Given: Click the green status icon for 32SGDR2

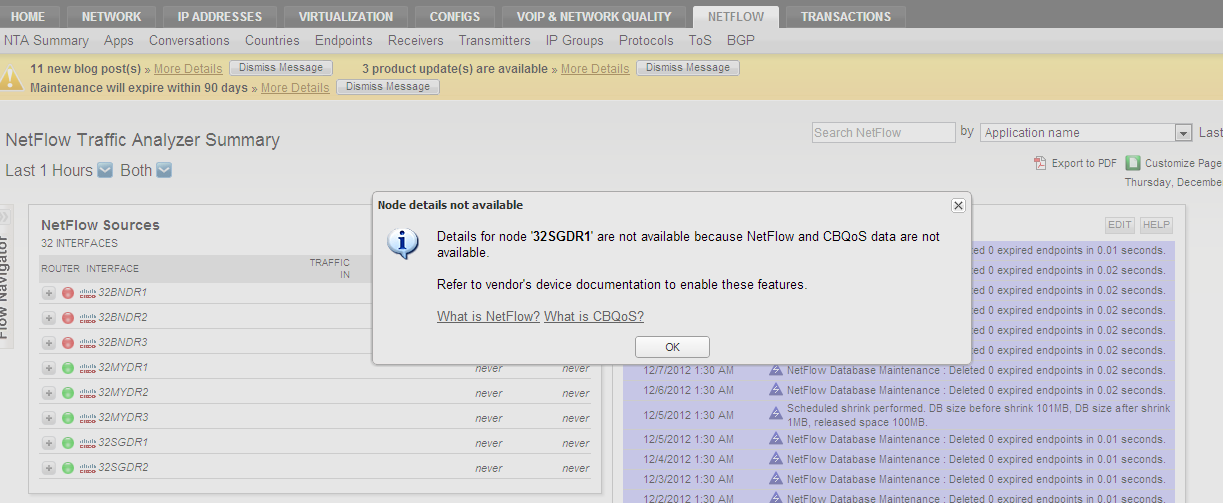Looking at the screenshot, I should [68, 468].
